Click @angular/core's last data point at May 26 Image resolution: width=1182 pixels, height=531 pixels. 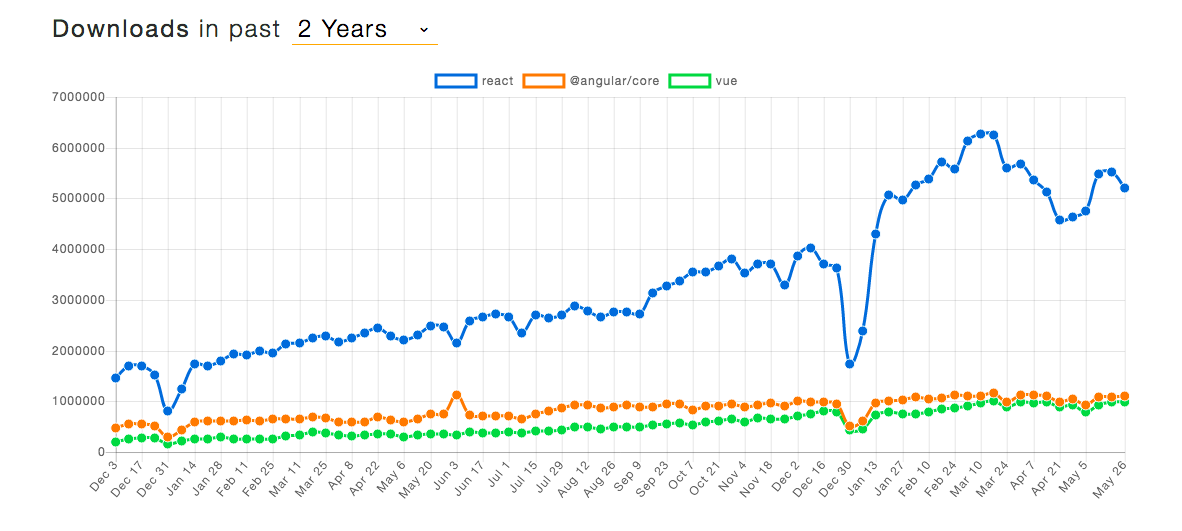[x=1125, y=396]
